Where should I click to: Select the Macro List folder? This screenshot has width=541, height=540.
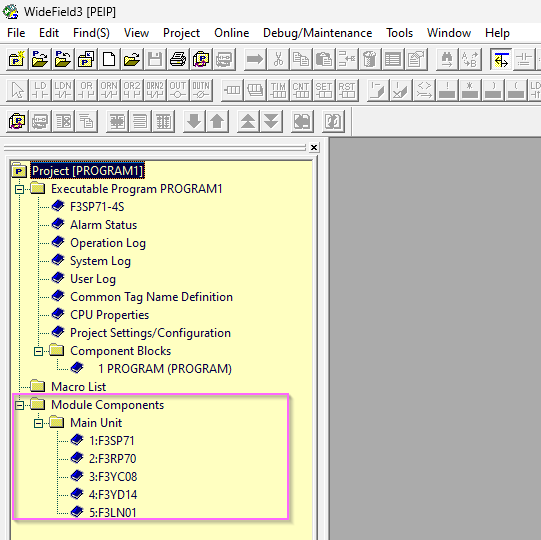pos(78,387)
